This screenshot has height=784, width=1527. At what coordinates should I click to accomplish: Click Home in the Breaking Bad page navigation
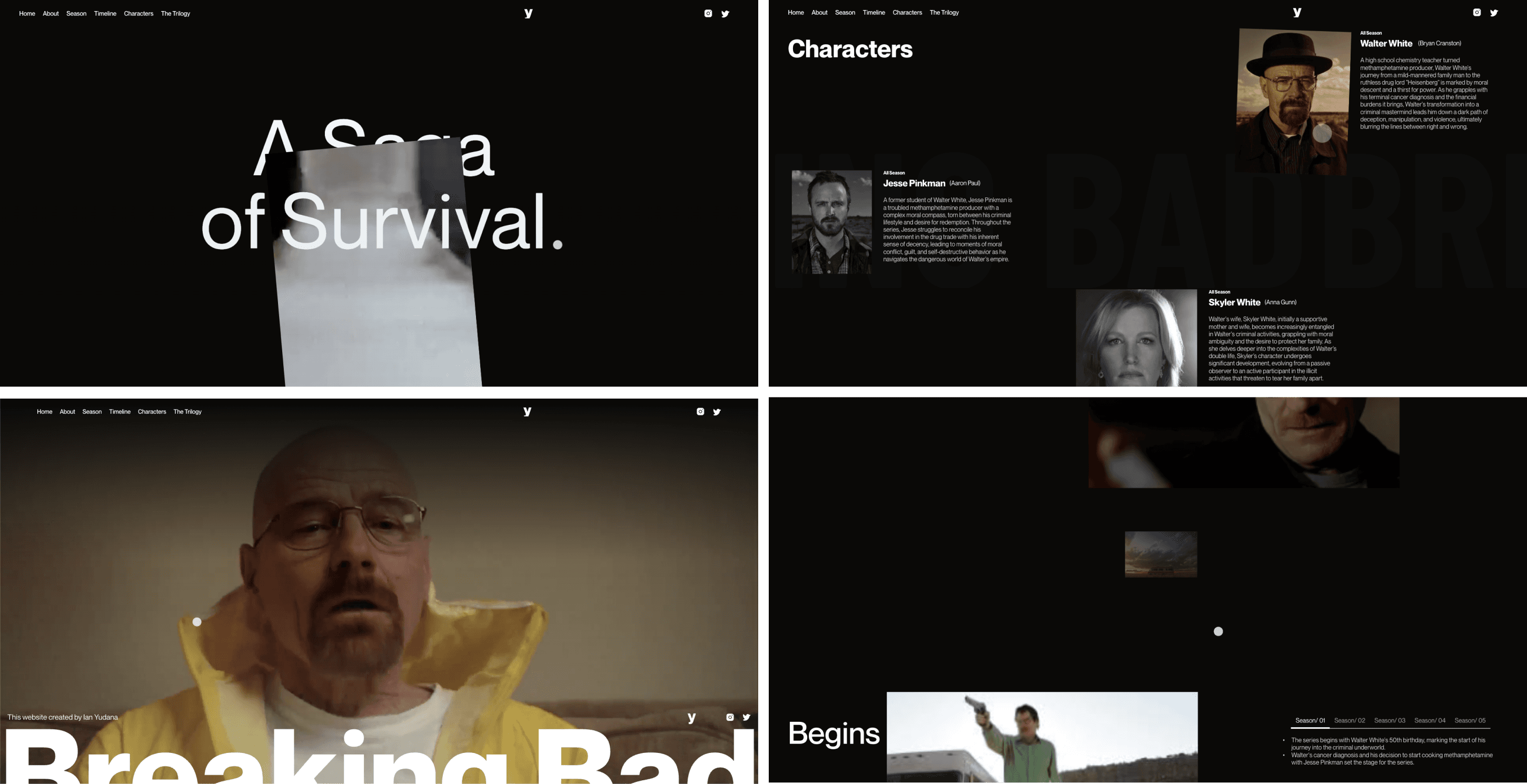click(x=44, y=412)
